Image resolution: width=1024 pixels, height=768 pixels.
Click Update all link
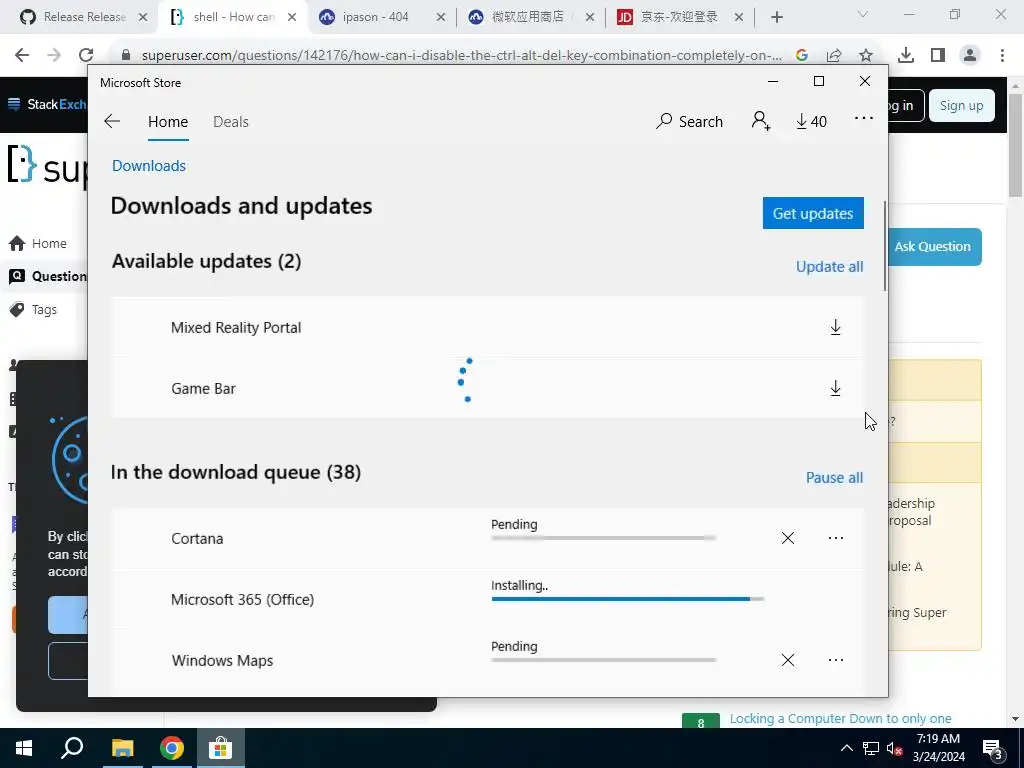829,266
